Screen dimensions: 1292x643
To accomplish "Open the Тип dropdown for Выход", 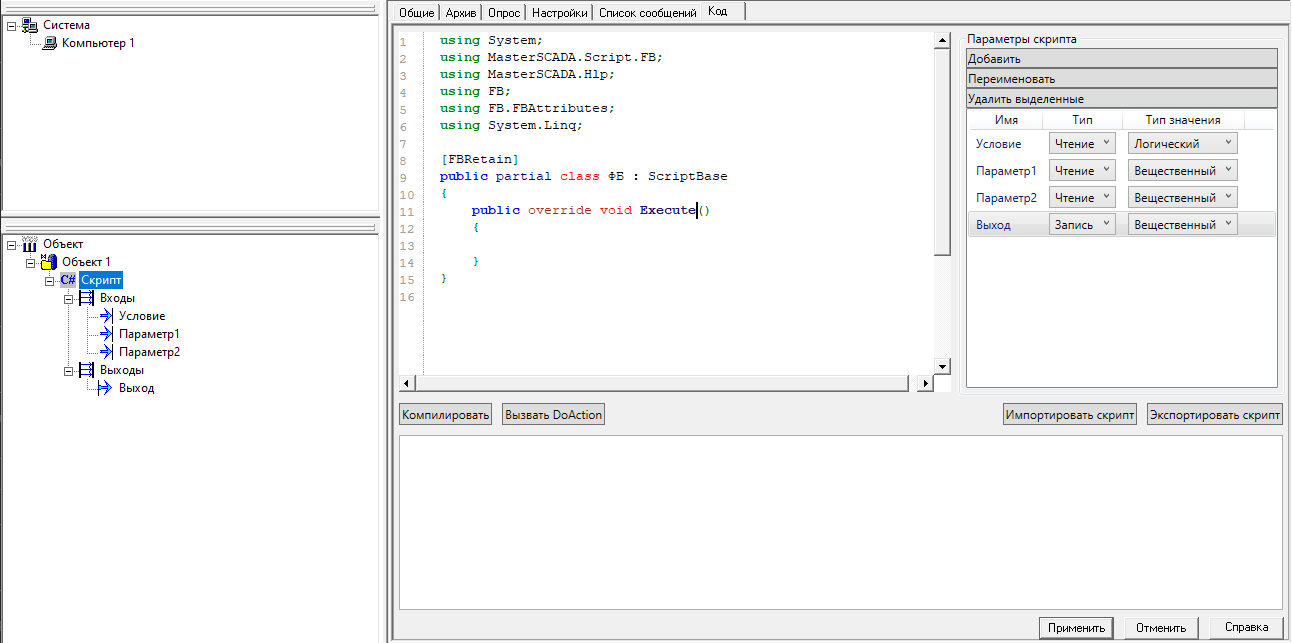I will [1082, 225].
